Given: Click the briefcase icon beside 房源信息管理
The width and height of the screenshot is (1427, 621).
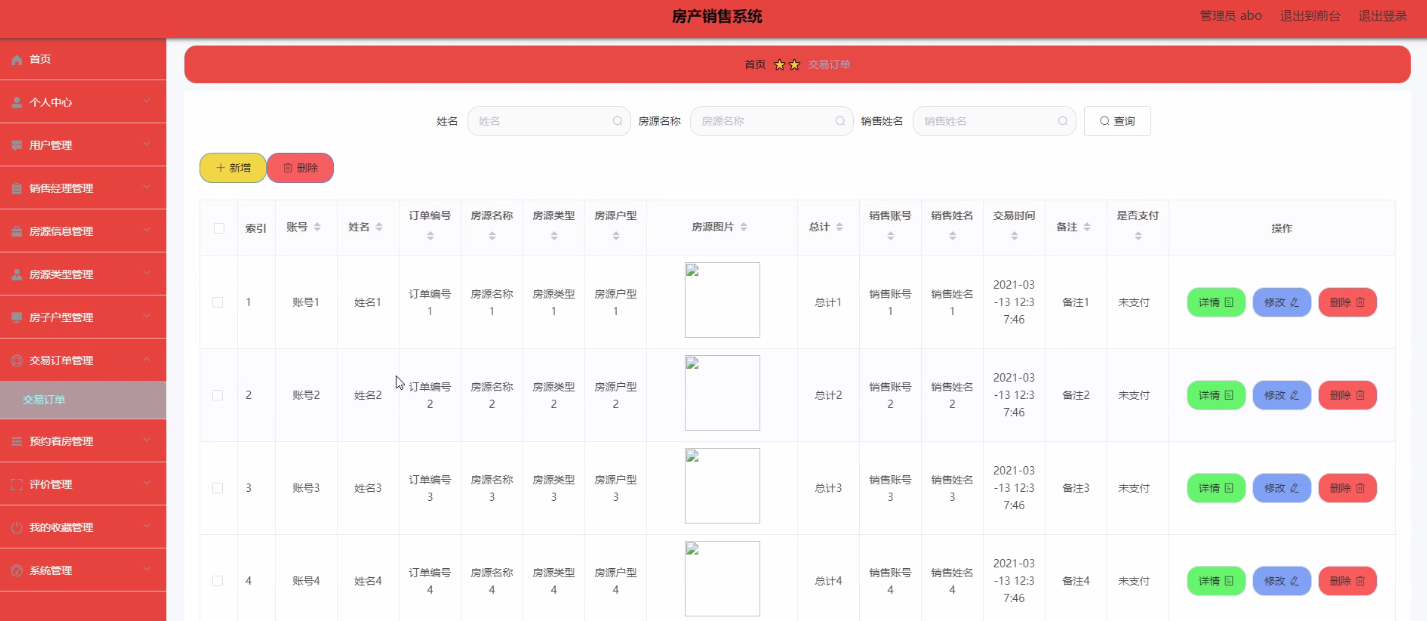Looking at the screenshot, I should pyautogui.click(x=16, y=232).
